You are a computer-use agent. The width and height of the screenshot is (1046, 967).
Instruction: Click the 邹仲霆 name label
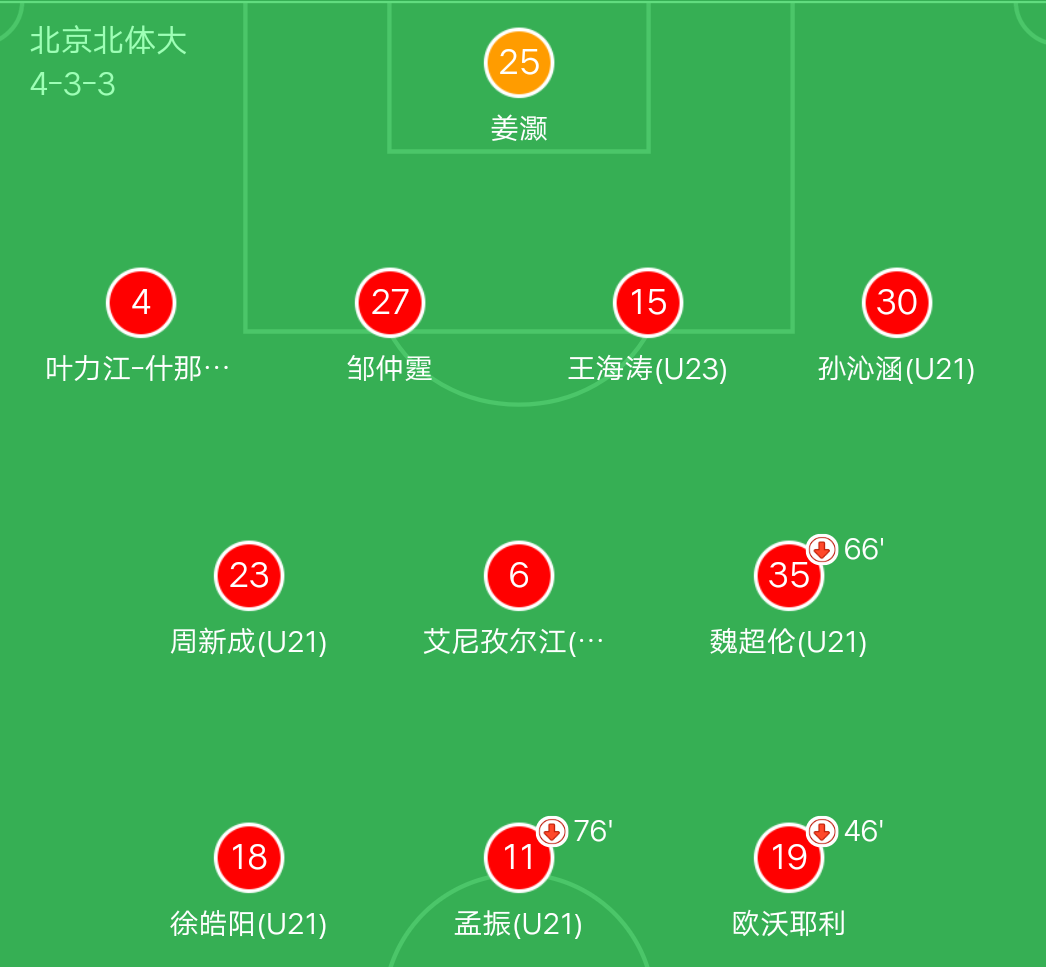point(390,369)
